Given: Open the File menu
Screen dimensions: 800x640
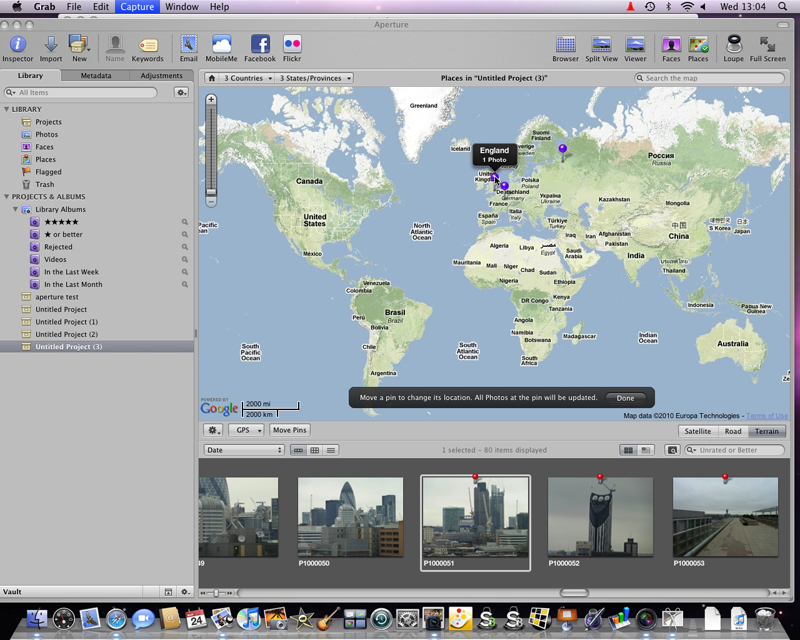Looking at the screenshot, I should click(x=74, y=7).
